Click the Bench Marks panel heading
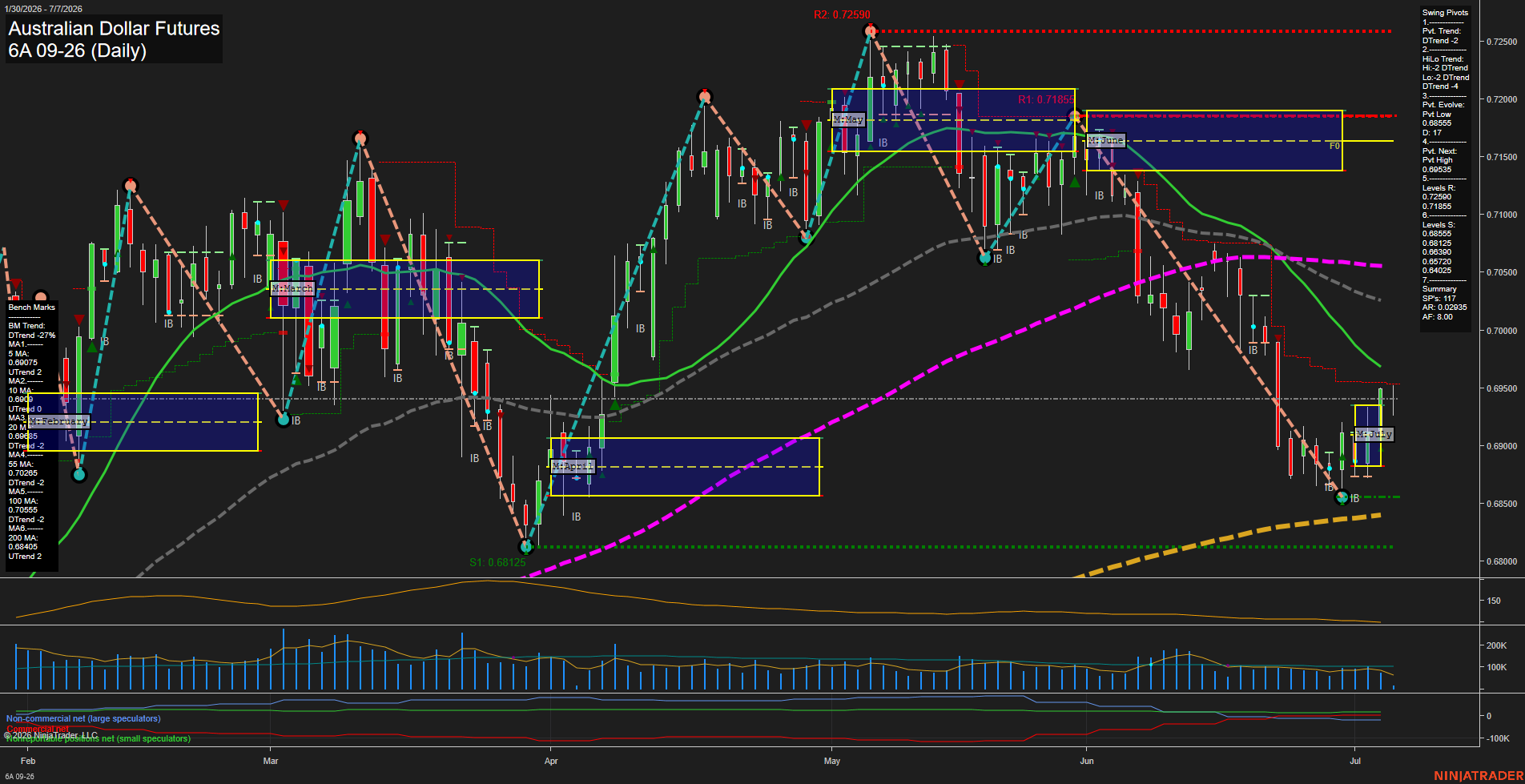 point(32,308)
